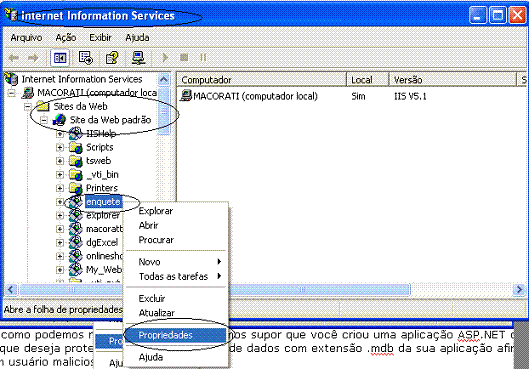Select the MACORATI computer icon in the tree
The image size is (529, 369).
point(28,93)
